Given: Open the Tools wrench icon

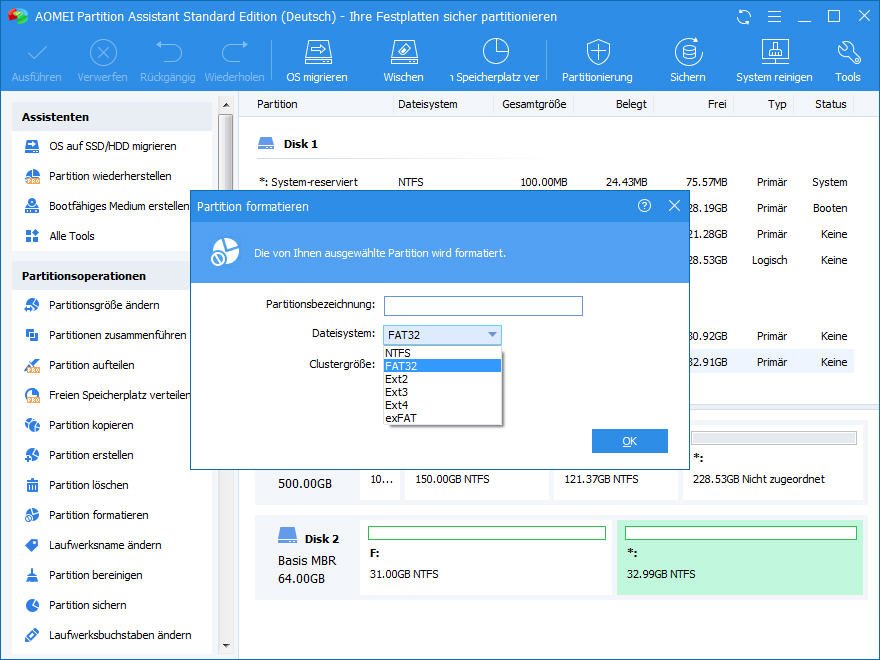Looking at the screenshot, I should tap(848, 53).
